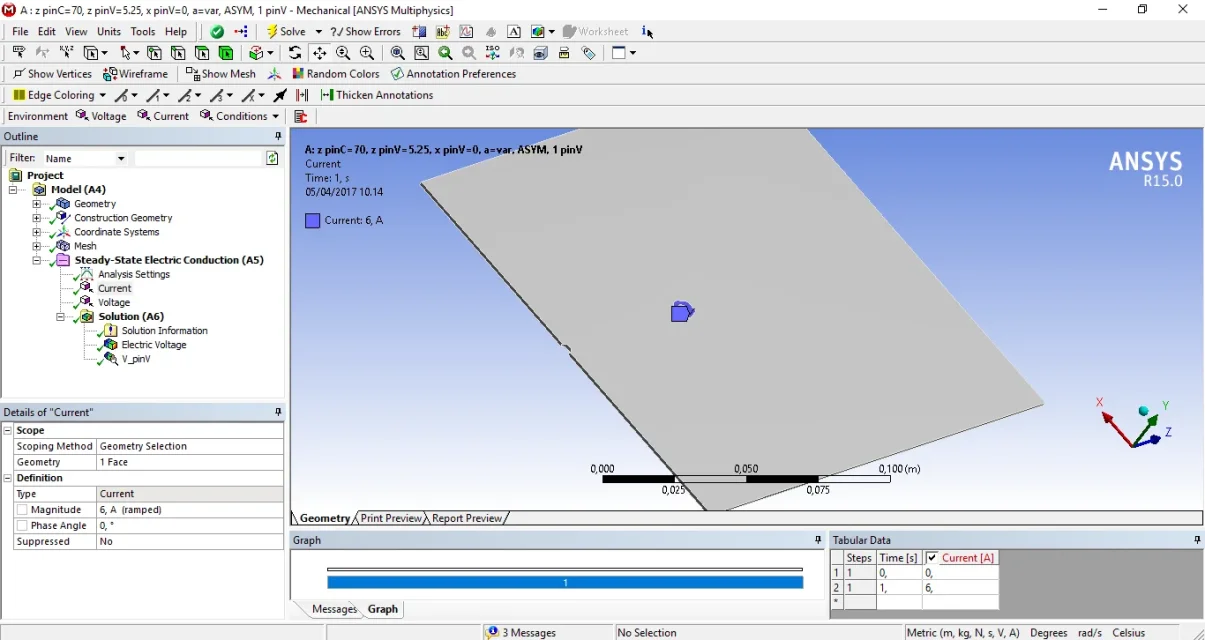
Task: Click the annotation letter A icon
Action: [513, 31]
